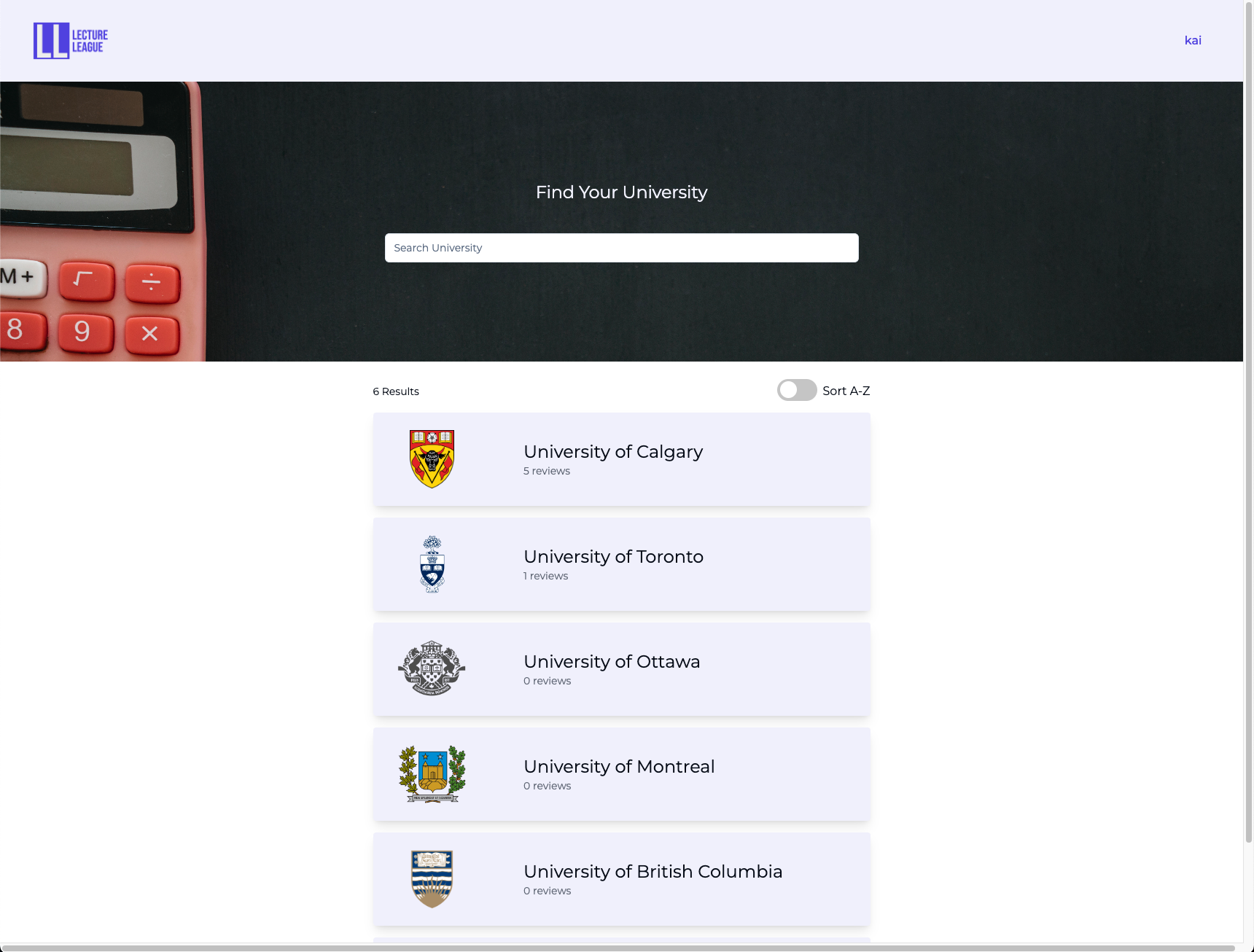The height and width of the screenshot is (952, 1254).
Task: Click the Find Your University heading
Action: point(622,192)
